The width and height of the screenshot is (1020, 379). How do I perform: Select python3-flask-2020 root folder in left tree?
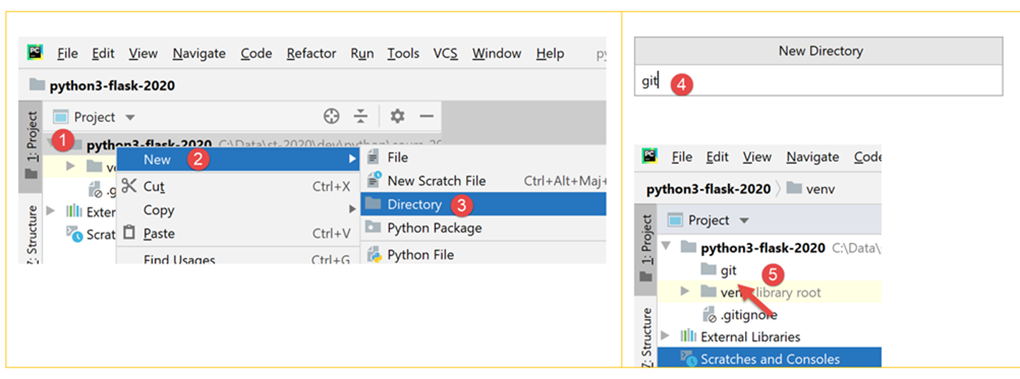[149, 144]
